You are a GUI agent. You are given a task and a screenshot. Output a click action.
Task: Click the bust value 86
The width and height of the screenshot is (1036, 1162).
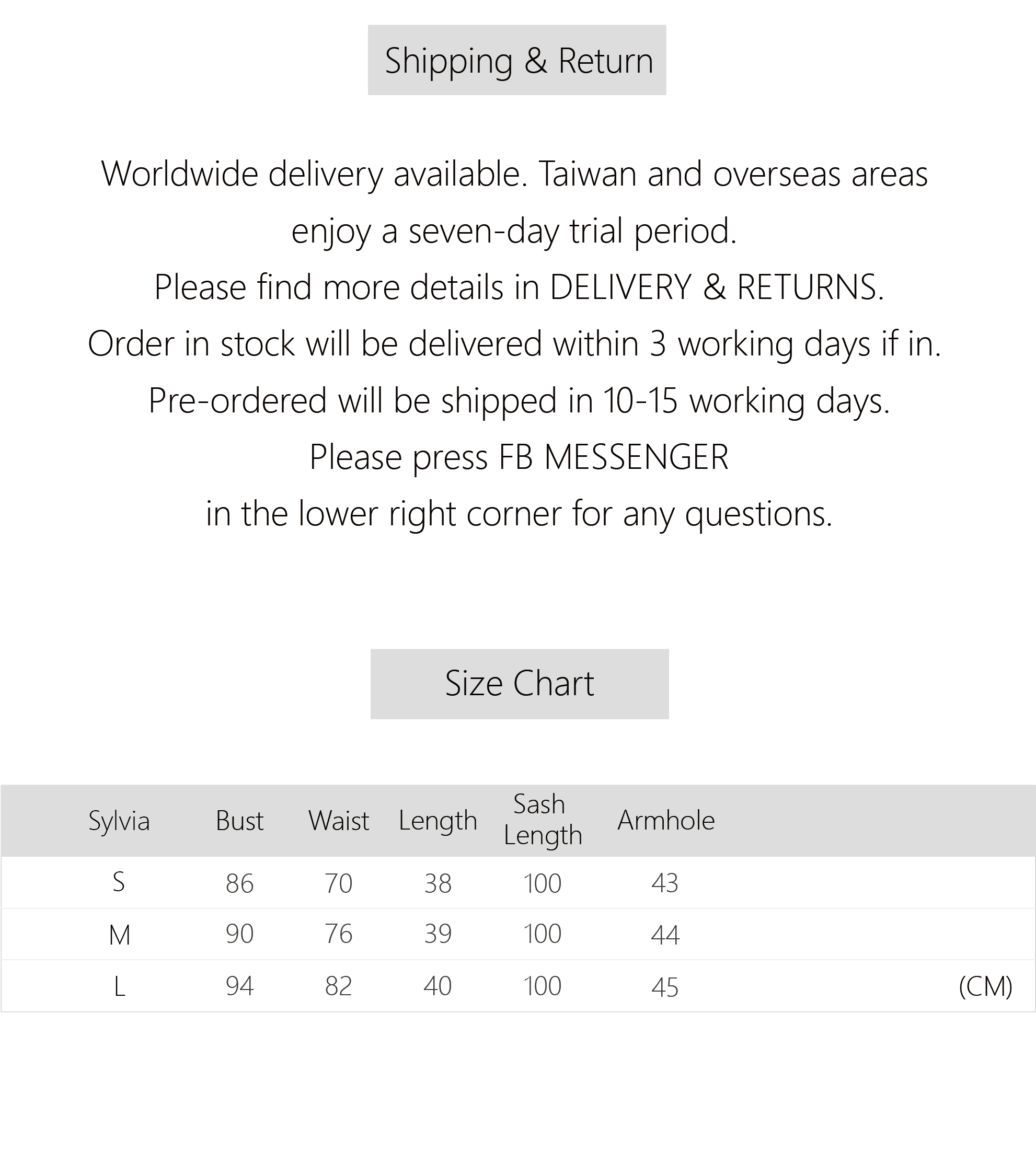(239, 883)
